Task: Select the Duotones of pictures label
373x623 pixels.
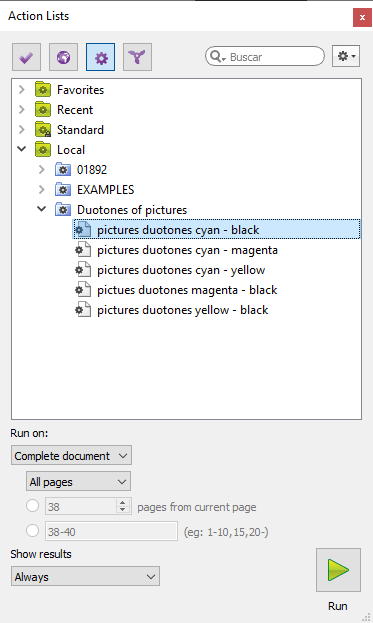Action: (x=132, y=210)
